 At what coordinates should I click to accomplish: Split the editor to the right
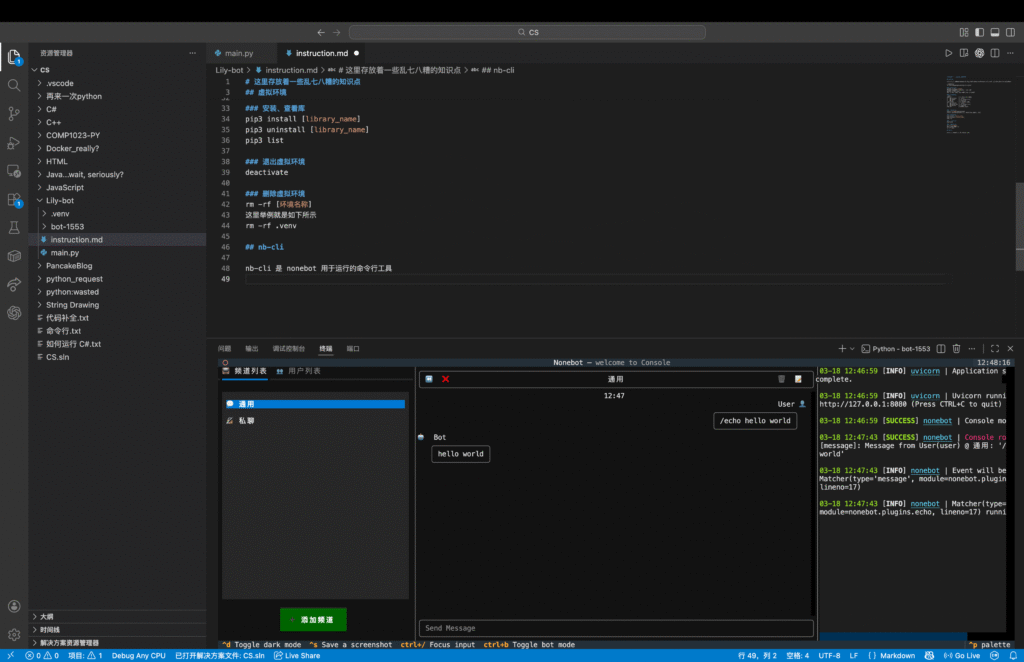tap(996, 53)
